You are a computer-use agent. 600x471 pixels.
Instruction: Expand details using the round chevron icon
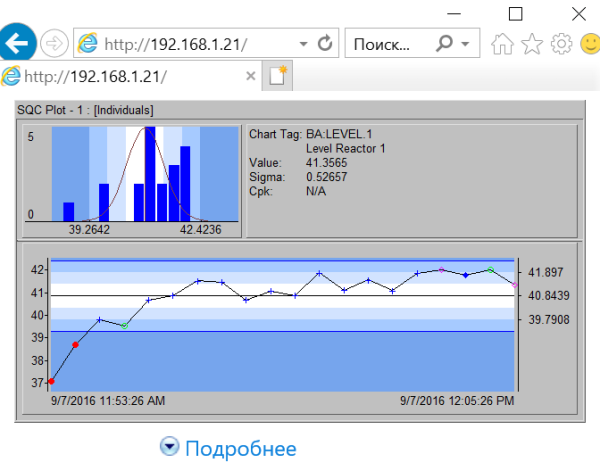pos(169,448)
